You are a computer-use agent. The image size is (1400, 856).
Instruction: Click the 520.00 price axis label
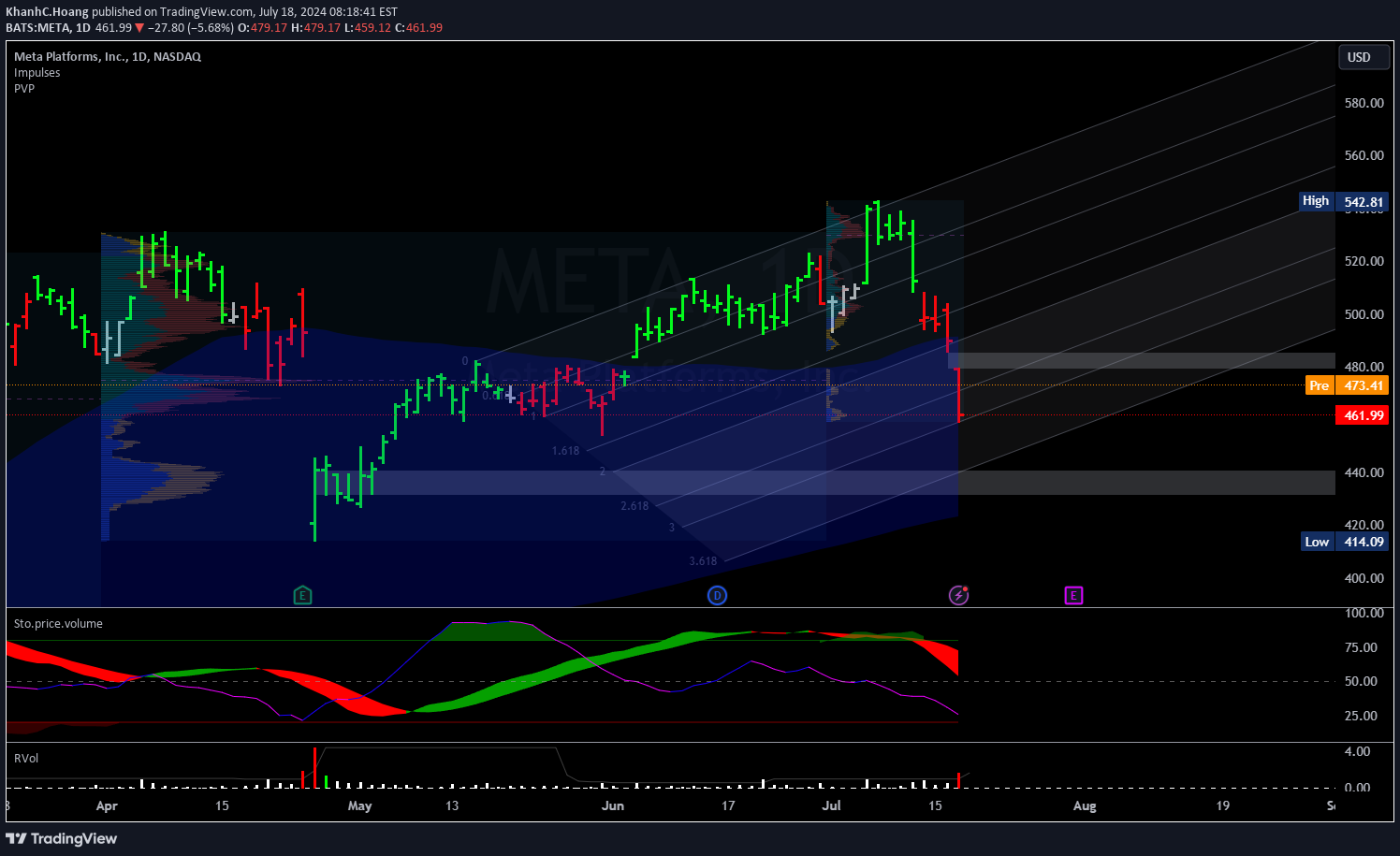(x=1364, y=261)
